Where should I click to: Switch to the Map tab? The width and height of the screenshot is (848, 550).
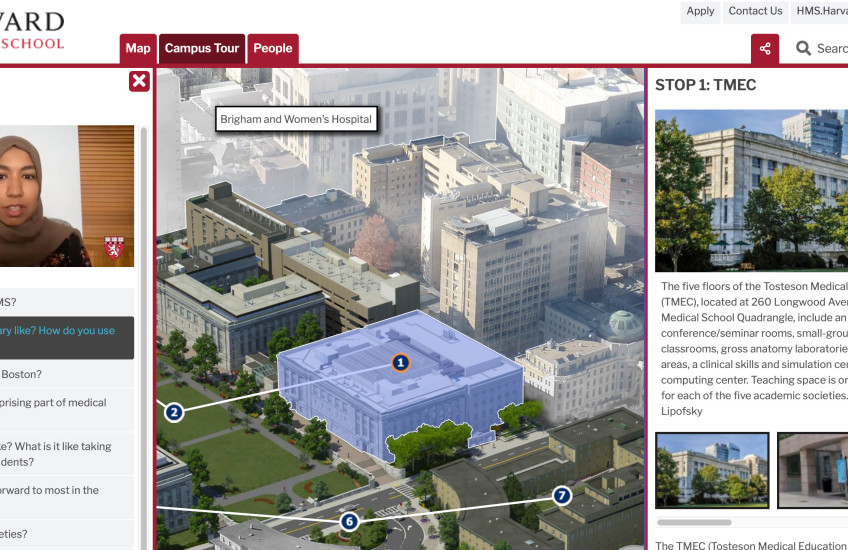[x=138, y=48]
